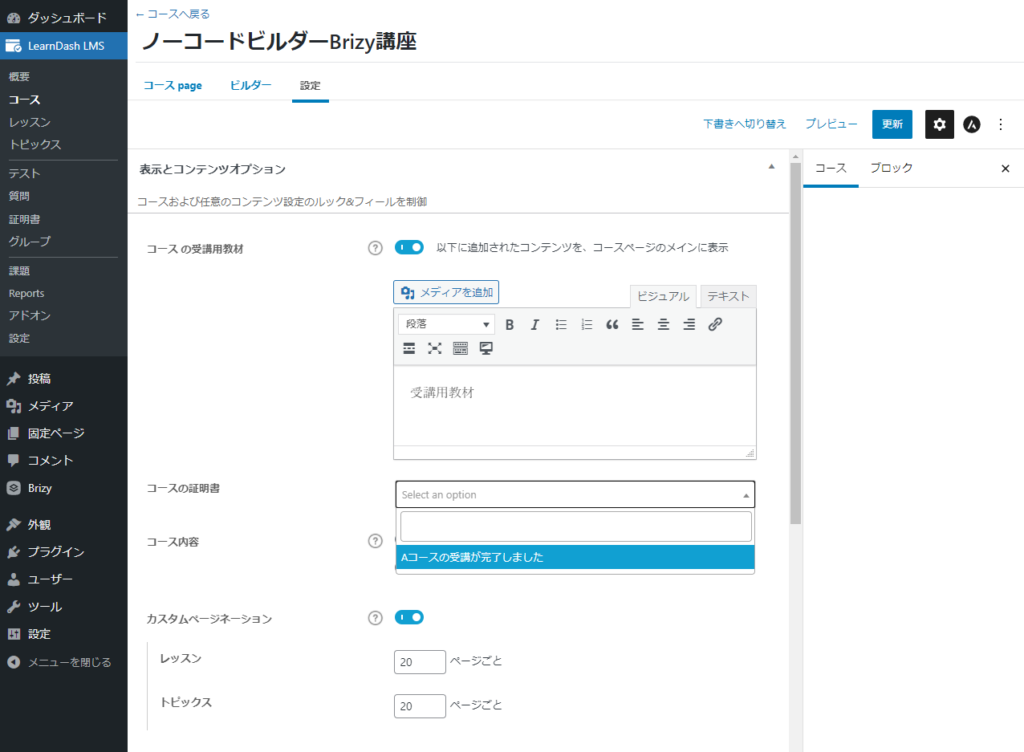Toggle italic formatting in the editor toolbar

[535, 324]
